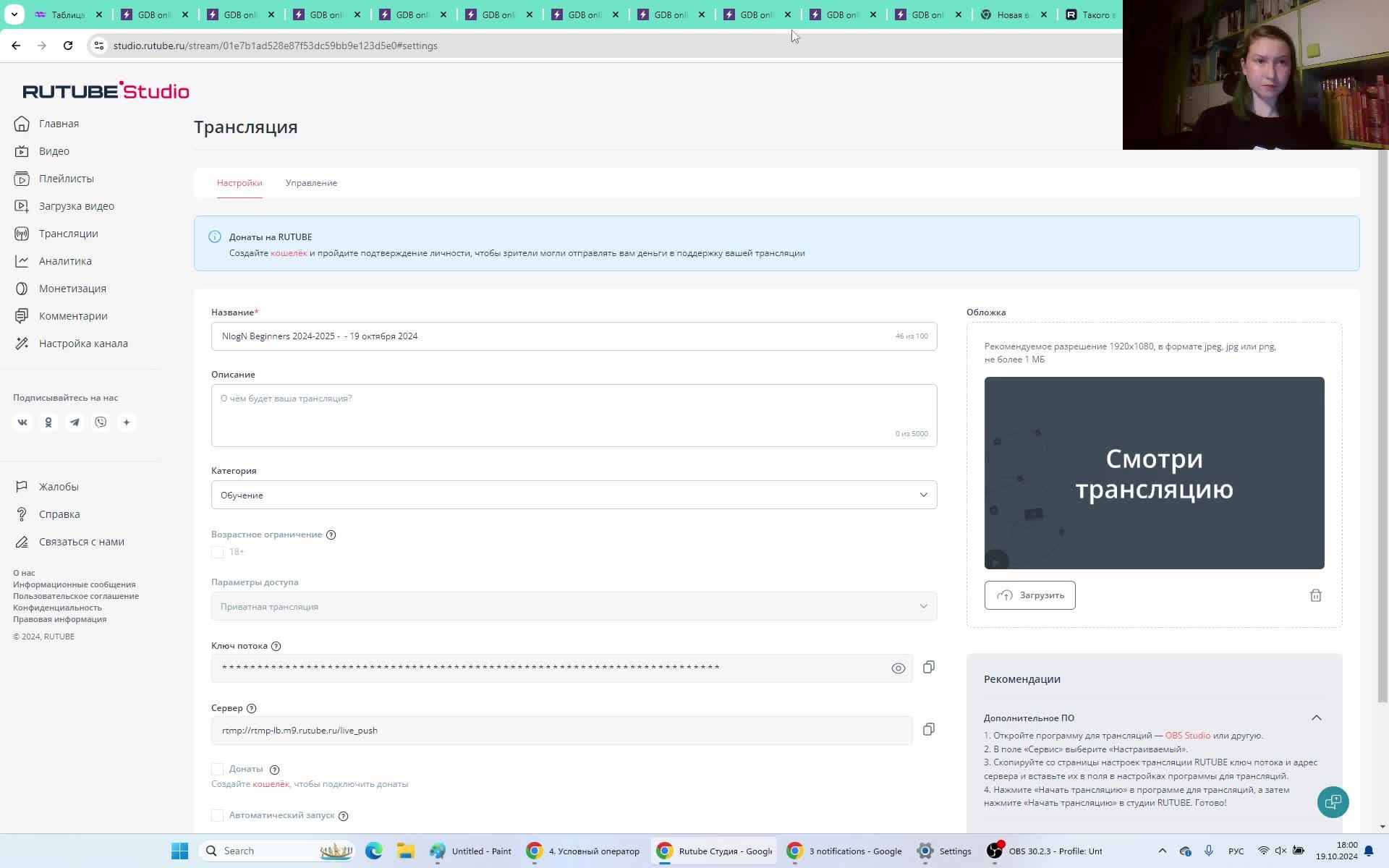Follow the OBS Studio link
The width and height of the screenshot is (1389, 868).
click(1187, 736)
